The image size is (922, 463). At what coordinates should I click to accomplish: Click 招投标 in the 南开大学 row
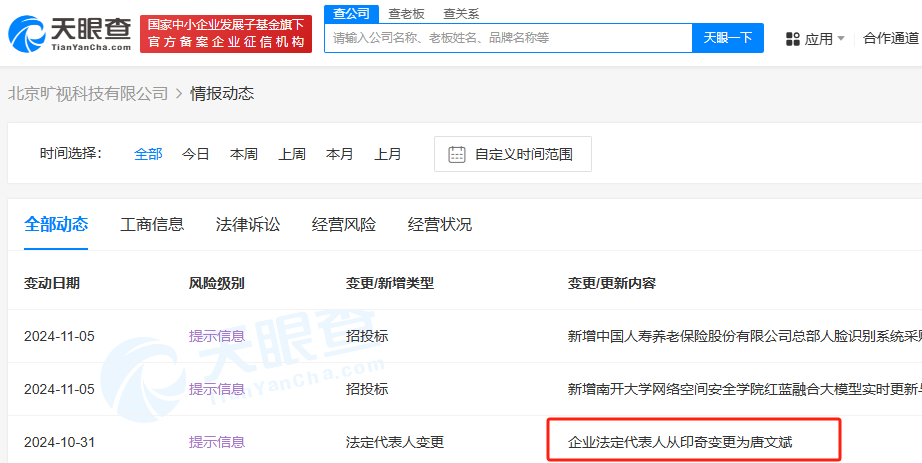pos(368,389)
